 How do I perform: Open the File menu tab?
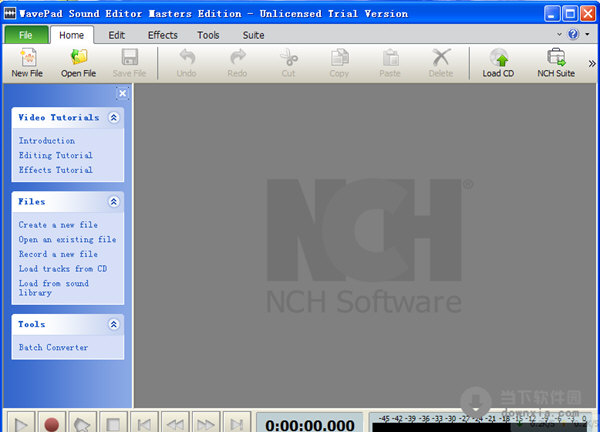click(26, 35)
